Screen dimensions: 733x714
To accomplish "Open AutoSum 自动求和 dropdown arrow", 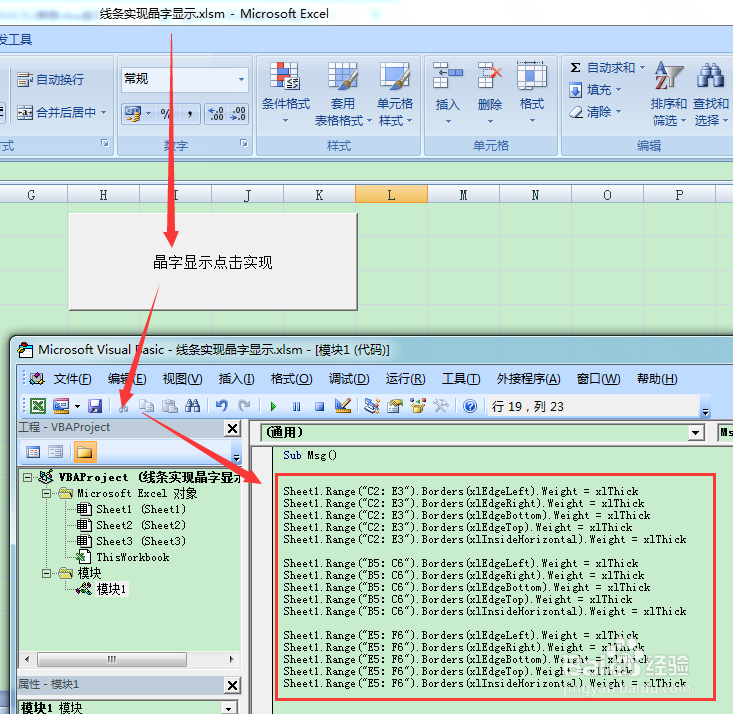I will point(642,68).
